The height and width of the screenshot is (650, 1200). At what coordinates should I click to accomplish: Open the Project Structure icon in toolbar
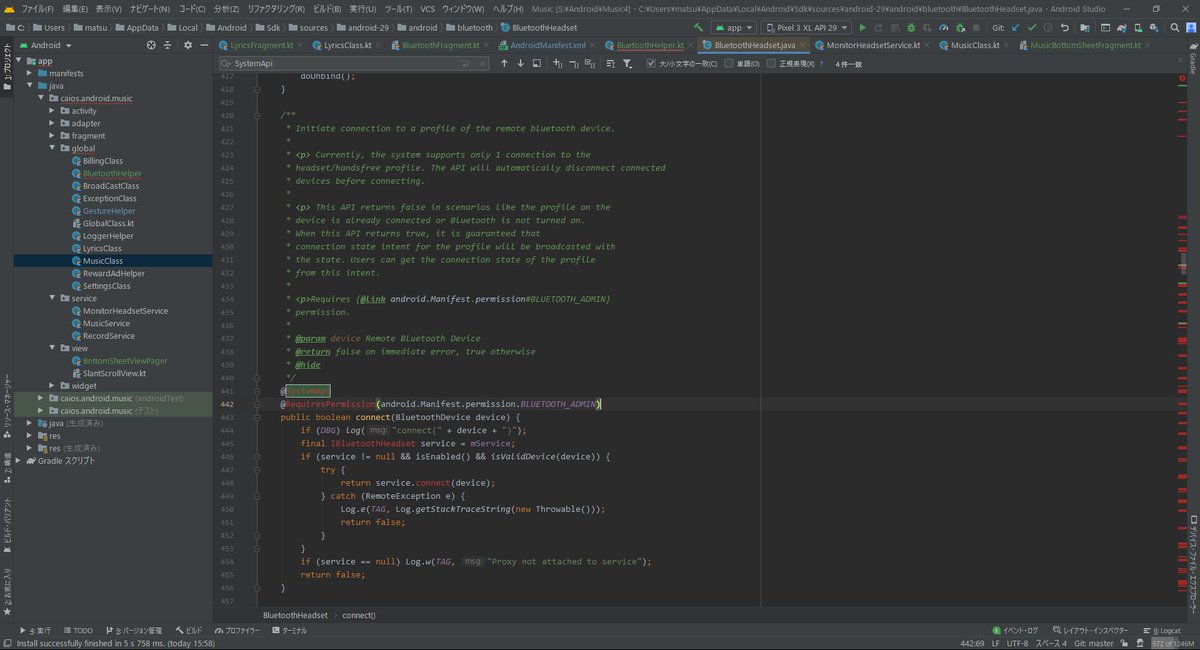(x=1085, y=28)
